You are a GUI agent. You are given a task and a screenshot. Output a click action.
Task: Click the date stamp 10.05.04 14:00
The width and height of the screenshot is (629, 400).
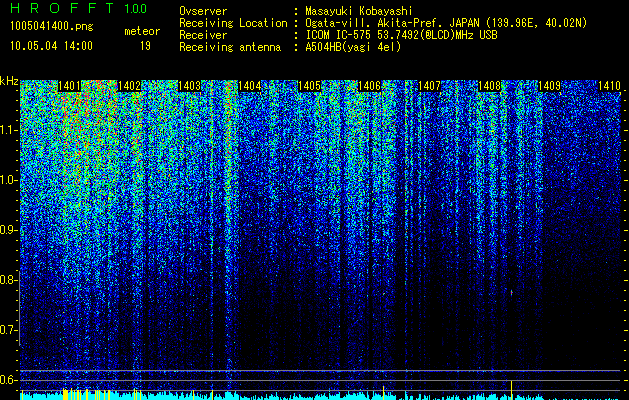point(51,46)
